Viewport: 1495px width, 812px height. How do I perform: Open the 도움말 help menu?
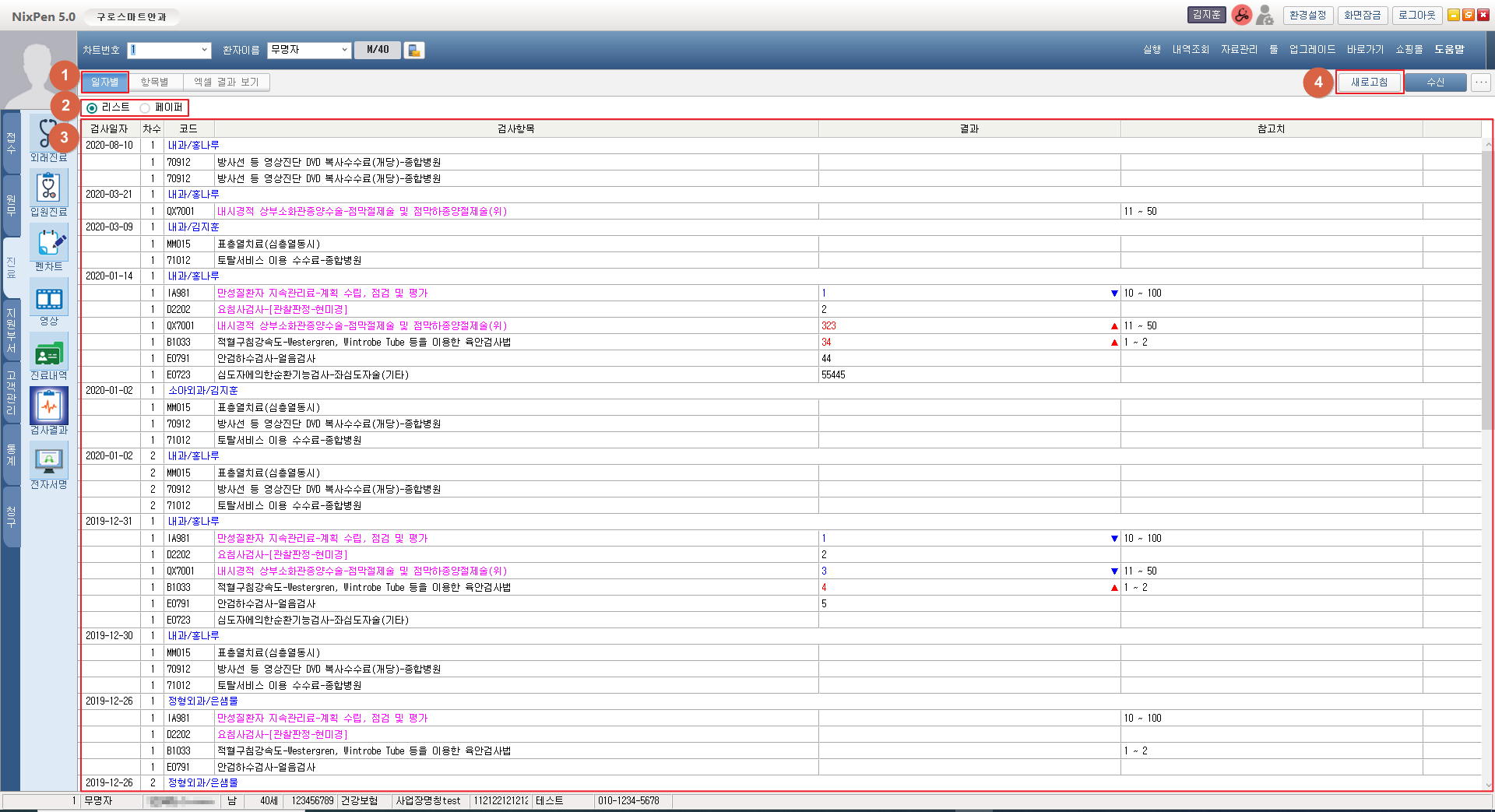(x=1449, y=50)
